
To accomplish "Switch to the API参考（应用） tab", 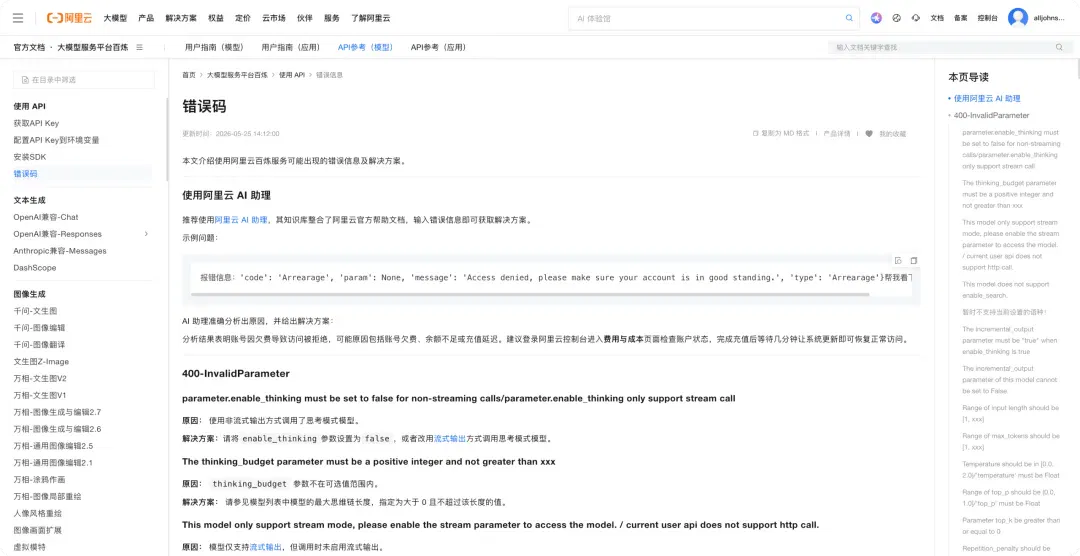I will [x=439, y=48].
